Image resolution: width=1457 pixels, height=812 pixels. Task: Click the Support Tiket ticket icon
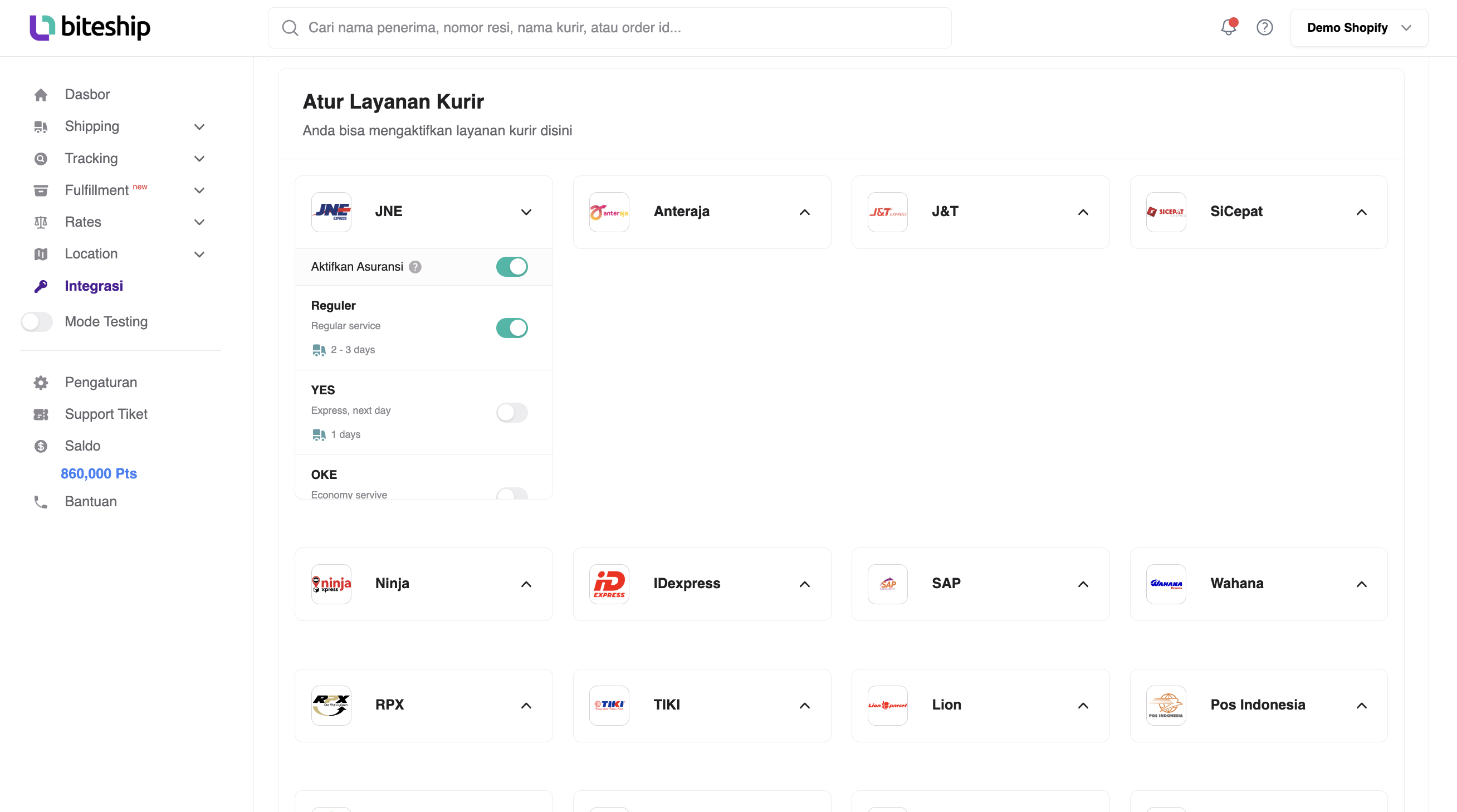(41, 414)
